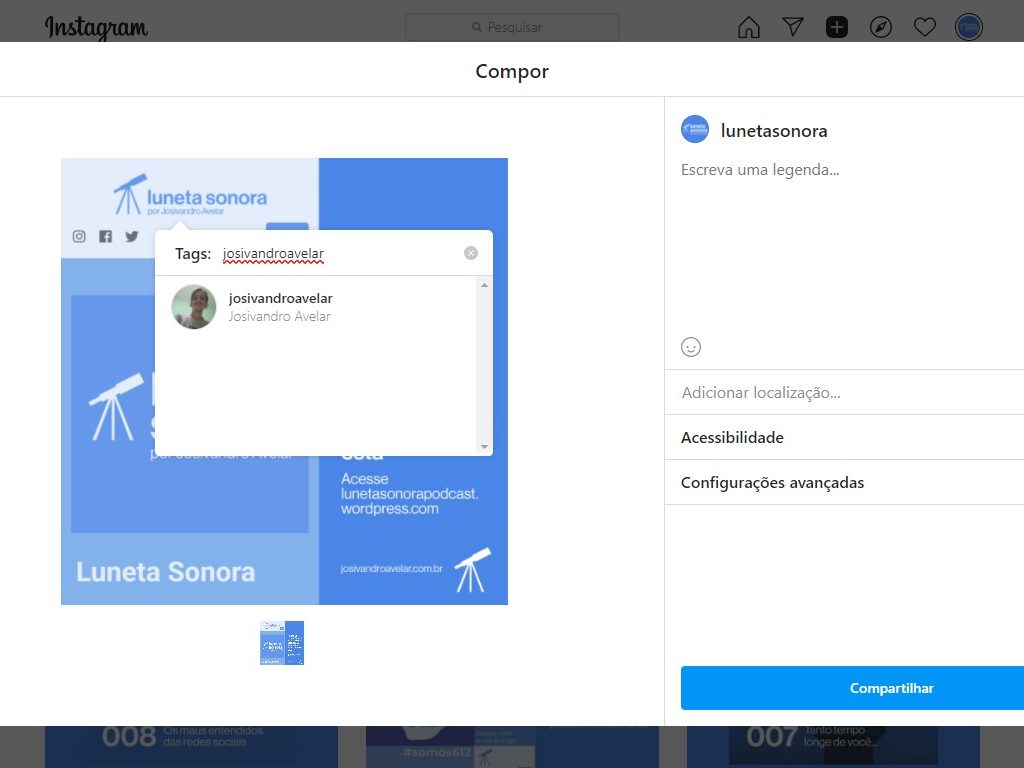Open activity heart icon
1024x768 pixels.
pos(925,27)
